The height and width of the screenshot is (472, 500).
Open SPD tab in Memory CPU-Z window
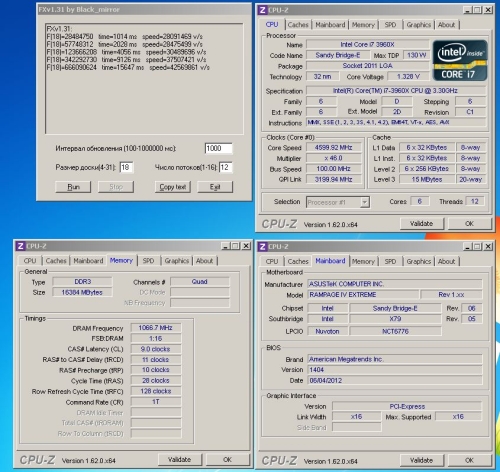point(148,261)
